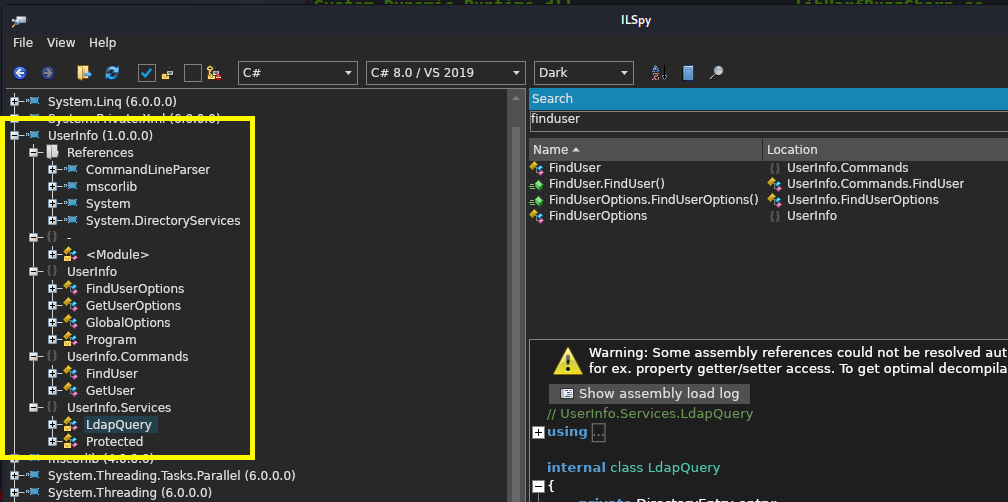This screenshot has height=502, width=1008.
Task: Sort results by the Location column header
Action: 885,150
